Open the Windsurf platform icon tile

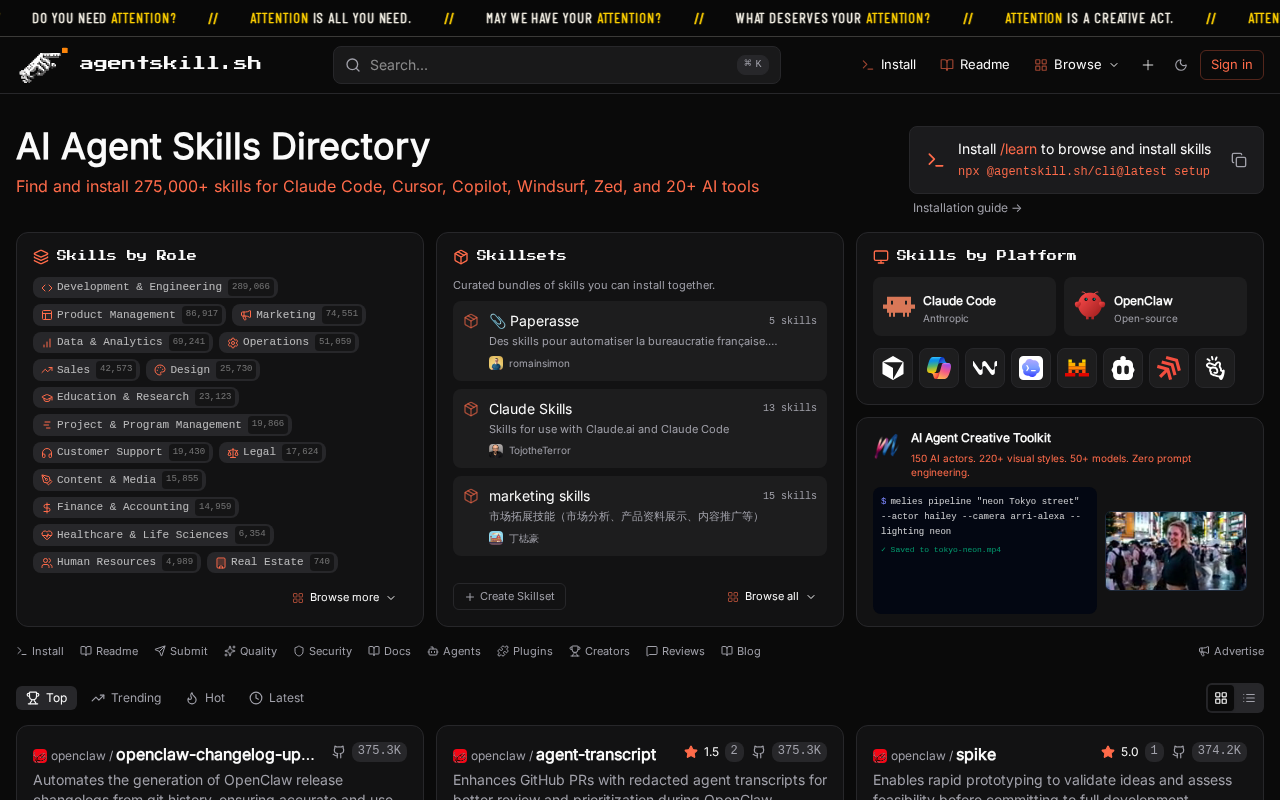coord(985,368)
